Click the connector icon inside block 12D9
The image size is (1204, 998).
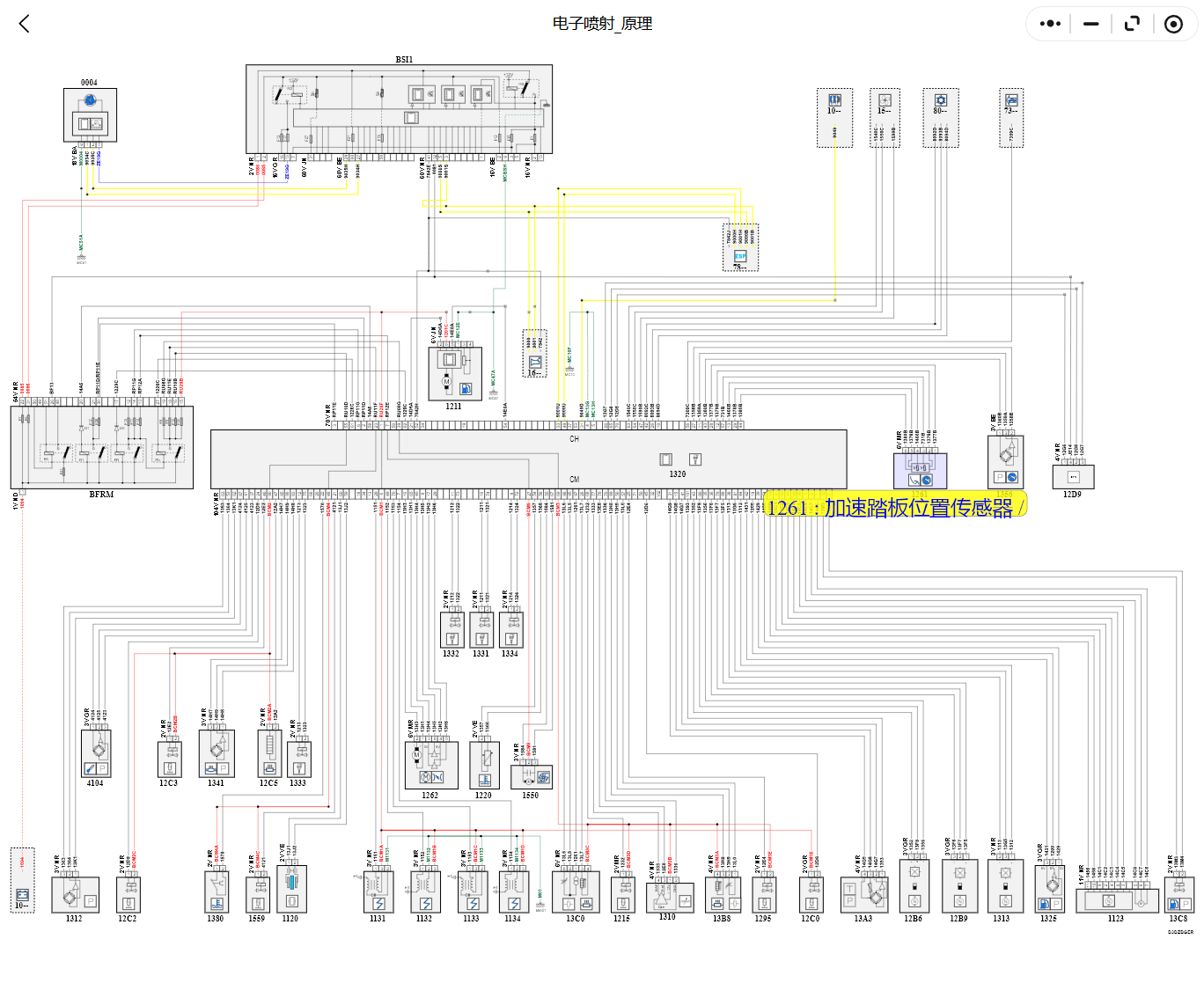1073,475
